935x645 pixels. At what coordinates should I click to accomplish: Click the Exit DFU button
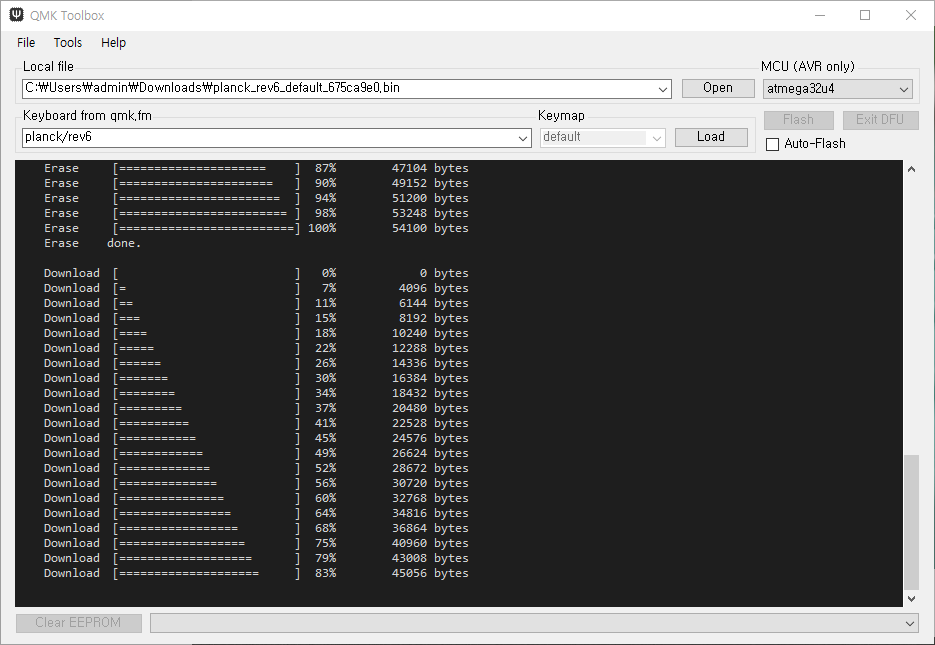coord(880,120)
